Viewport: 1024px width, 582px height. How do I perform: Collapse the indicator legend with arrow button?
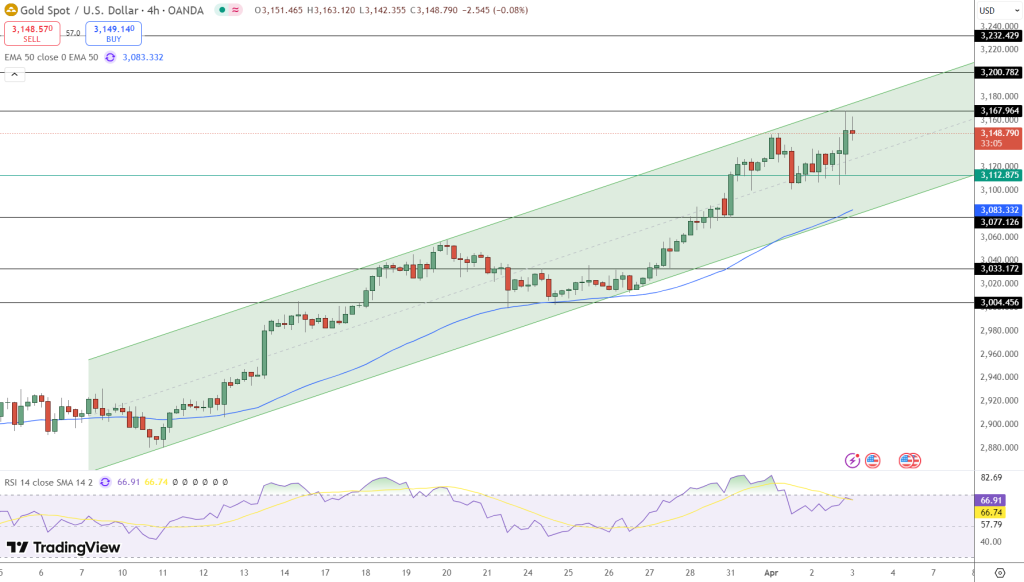coord(14,74)
